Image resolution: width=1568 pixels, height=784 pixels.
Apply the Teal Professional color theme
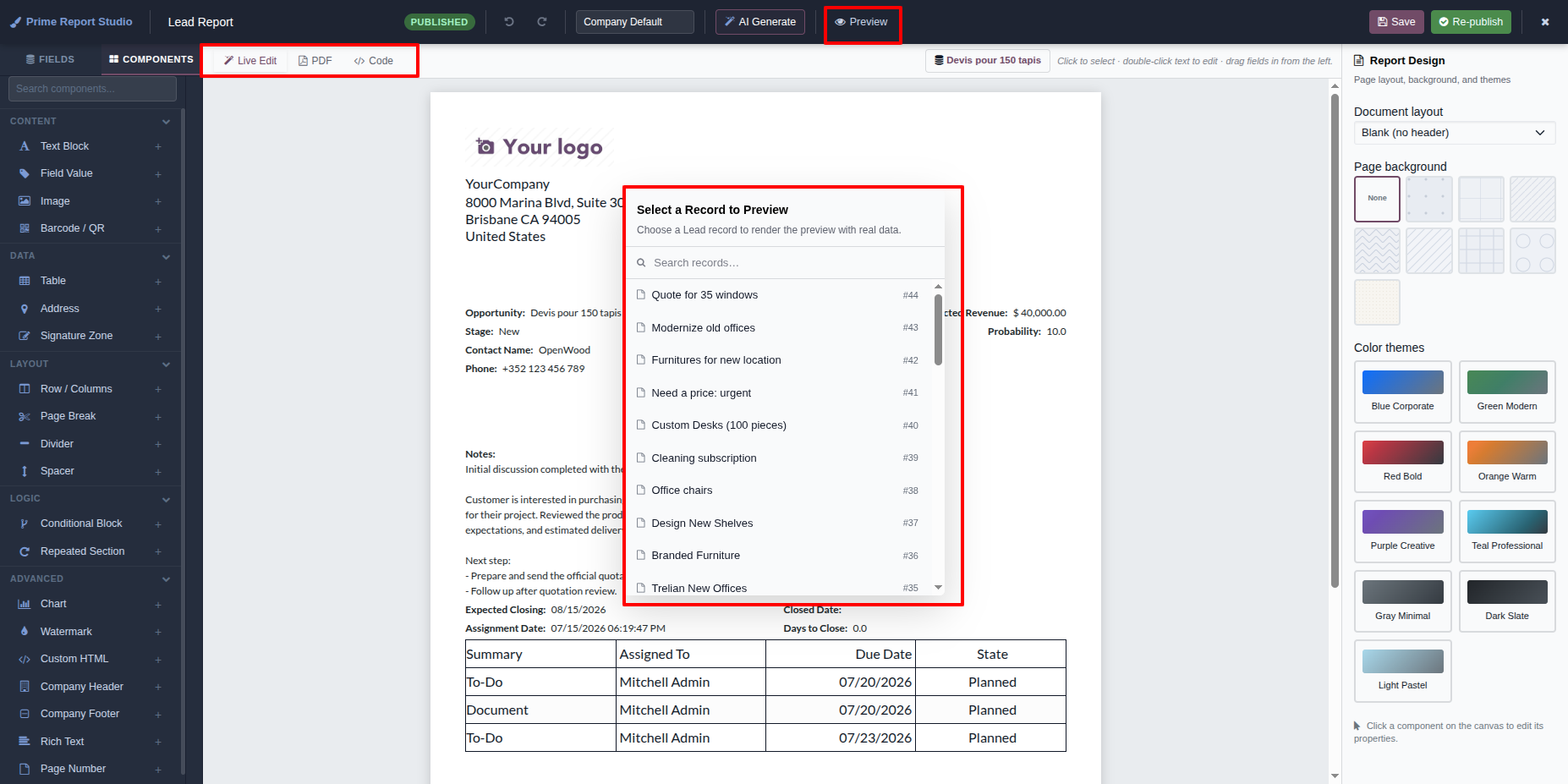pyautogui.click(x=1507, y=531)
